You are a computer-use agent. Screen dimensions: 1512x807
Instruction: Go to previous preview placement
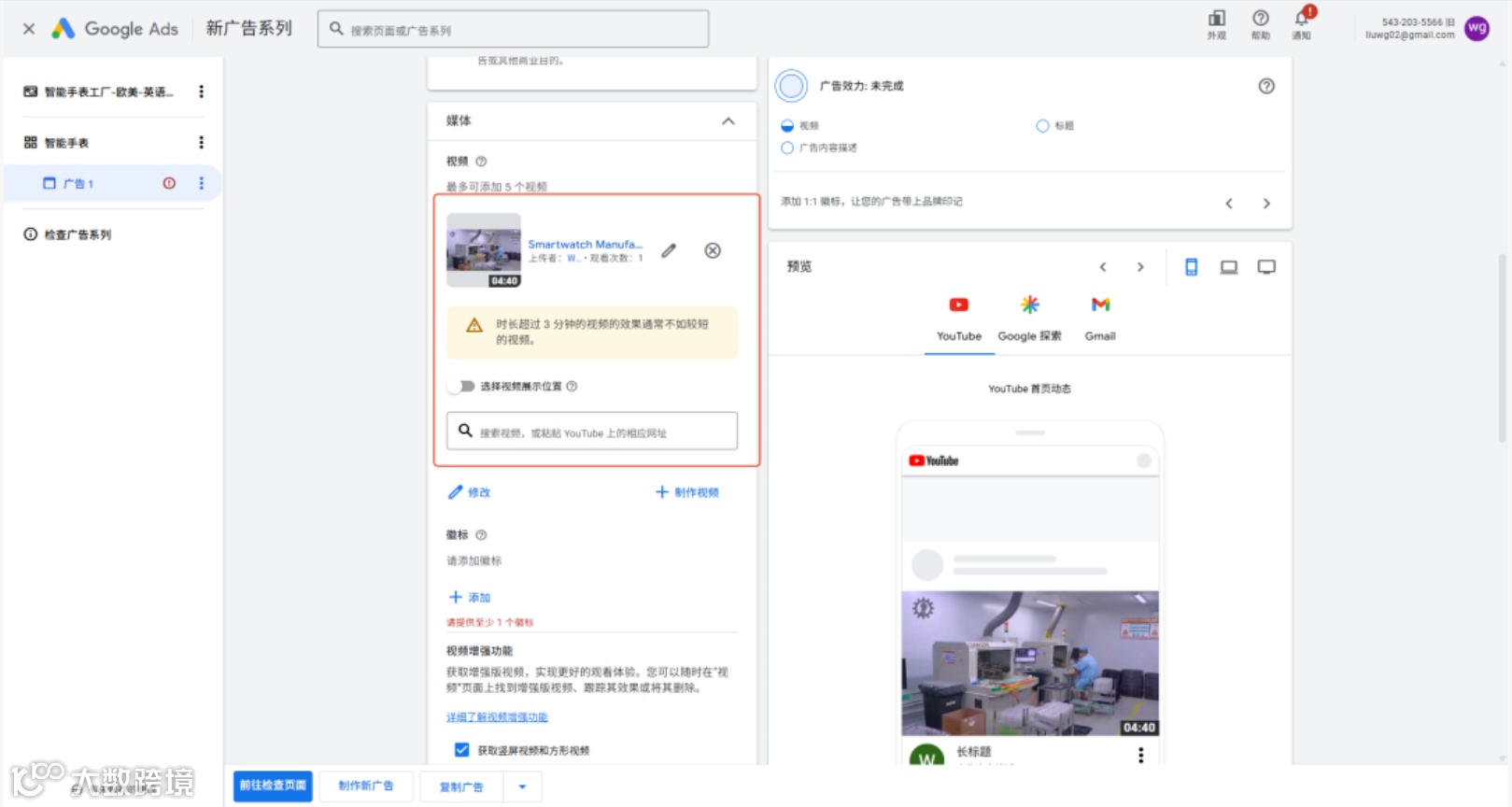(x=1103, y=267)
